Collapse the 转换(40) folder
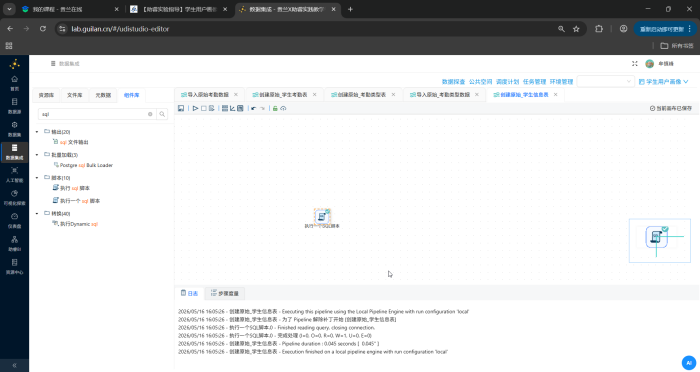This screenshot has width=700, height=372. pos(37,213)
